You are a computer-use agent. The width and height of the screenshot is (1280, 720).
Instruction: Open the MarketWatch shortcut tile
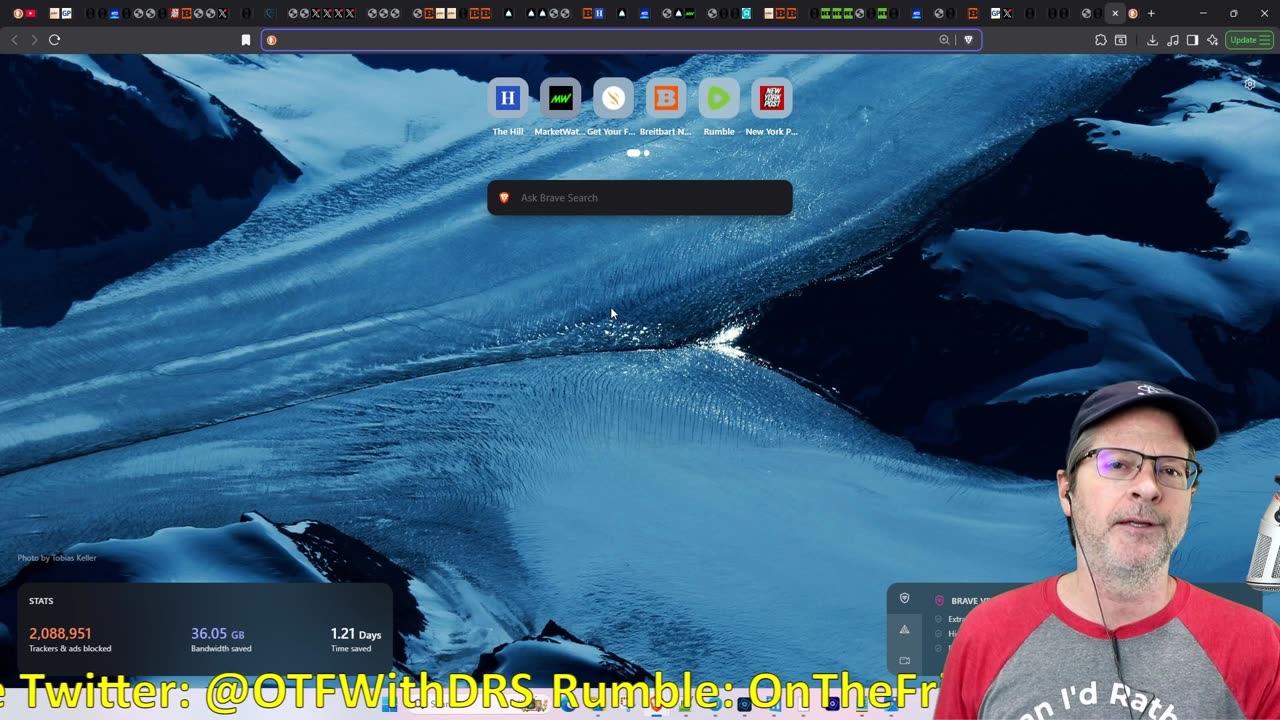click(x=560, y=107)
